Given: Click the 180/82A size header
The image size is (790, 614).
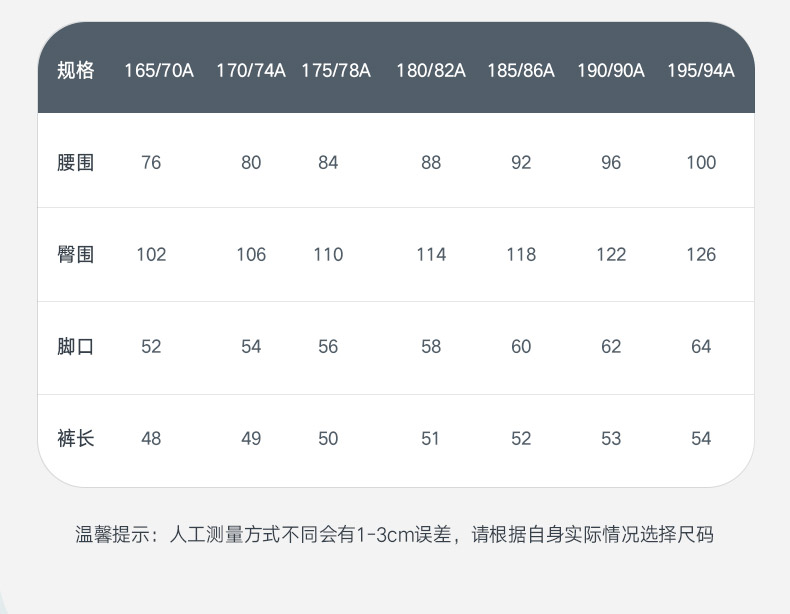Looking at the screenshot, I should pyautogui.click(x=431, y=71).
